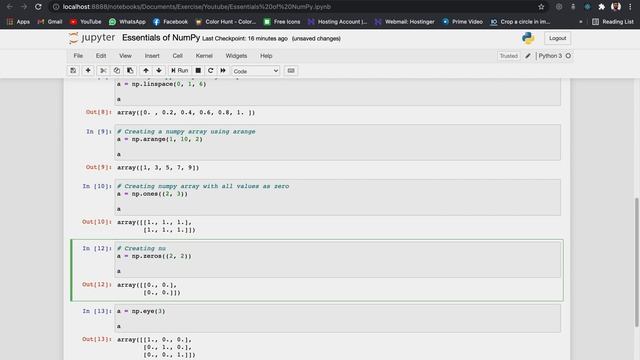Screen dimensions: 640x360
Task: Copy selected cells icon
Action: click(x=117, y=71)
